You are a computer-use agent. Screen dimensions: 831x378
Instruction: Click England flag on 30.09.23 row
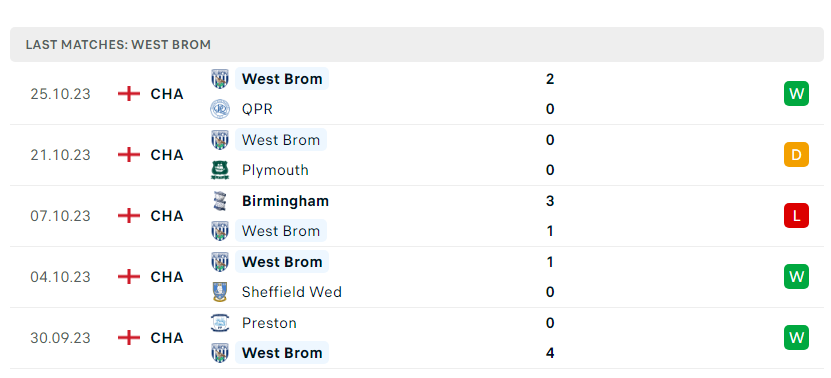click(129, 338)
